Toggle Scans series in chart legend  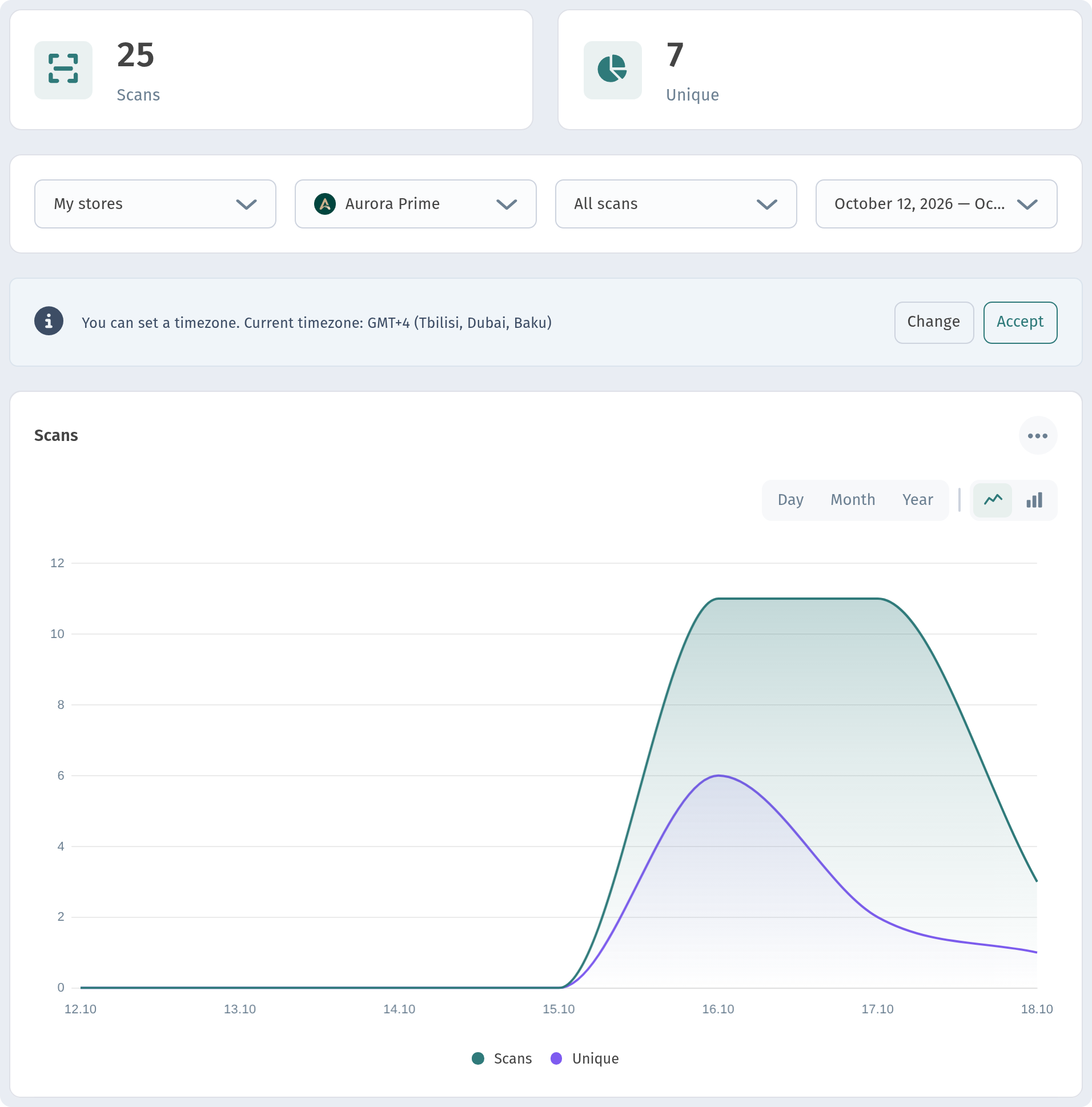point(501,1058)
